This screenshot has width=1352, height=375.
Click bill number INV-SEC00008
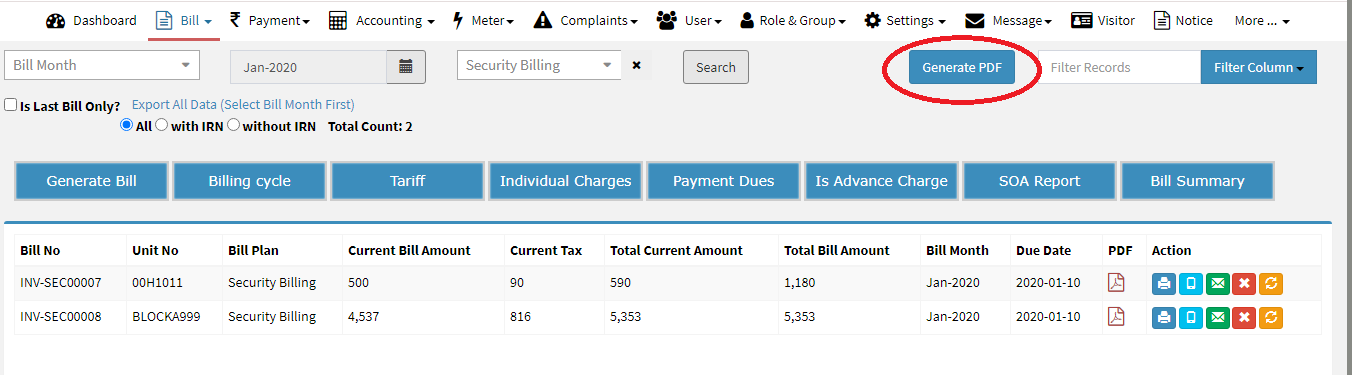[61, 316]
